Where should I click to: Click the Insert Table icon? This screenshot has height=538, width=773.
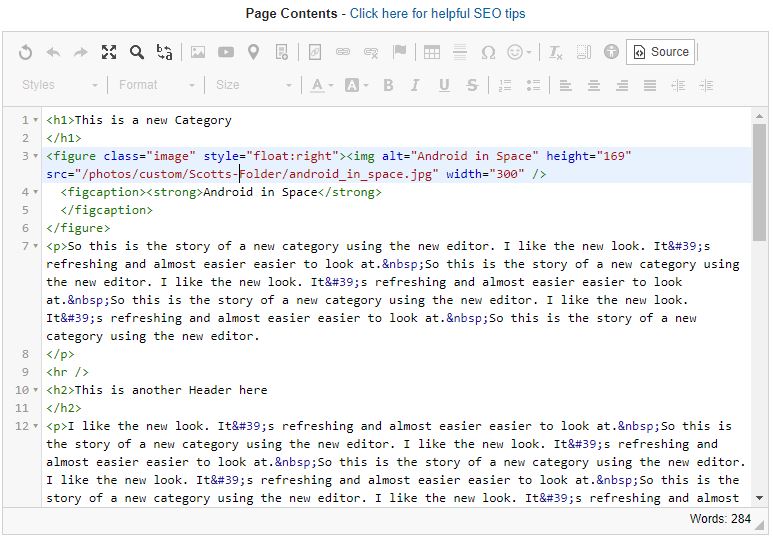432,52
